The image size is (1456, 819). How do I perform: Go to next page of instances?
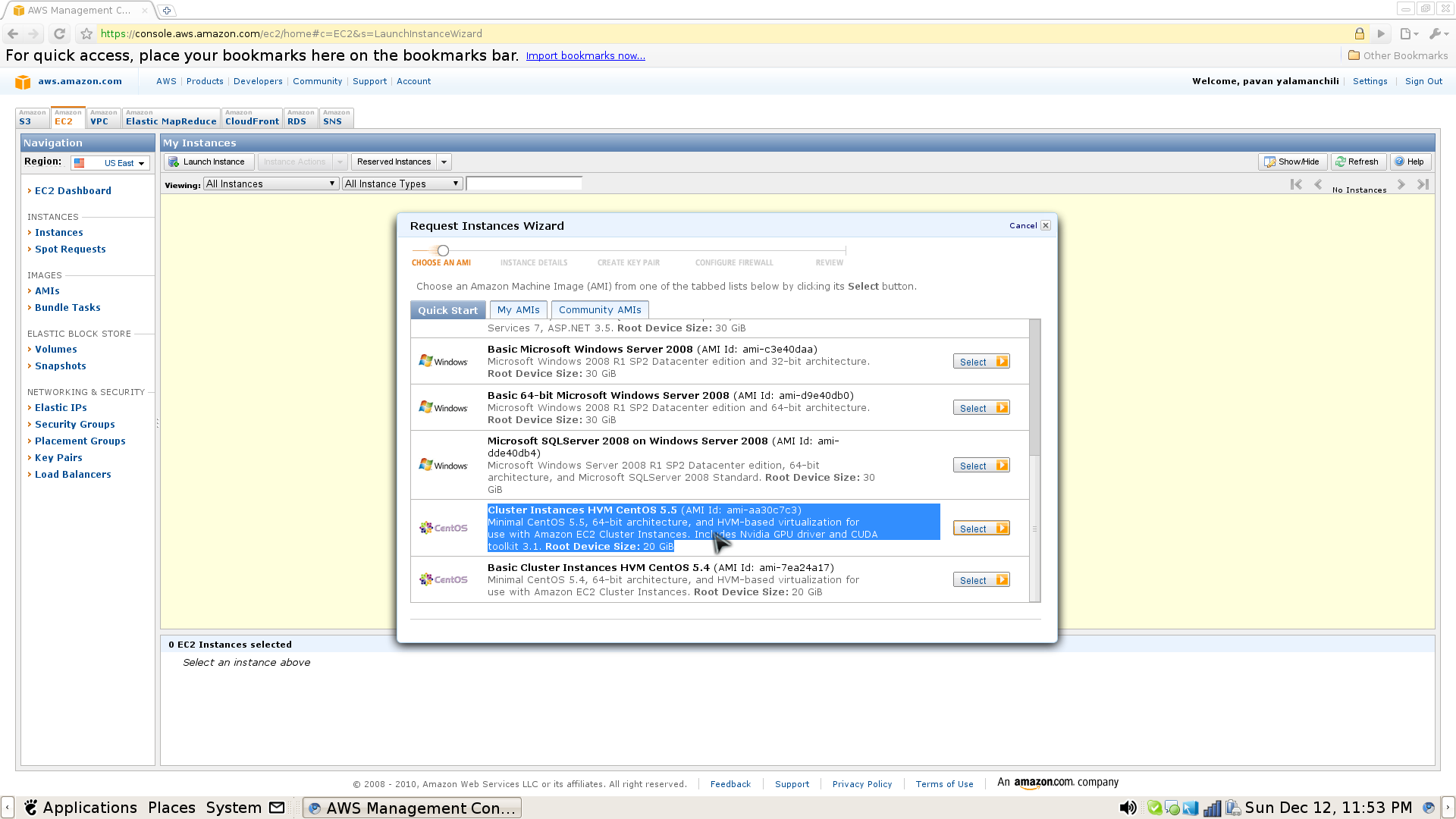(x=1401, y=184)
